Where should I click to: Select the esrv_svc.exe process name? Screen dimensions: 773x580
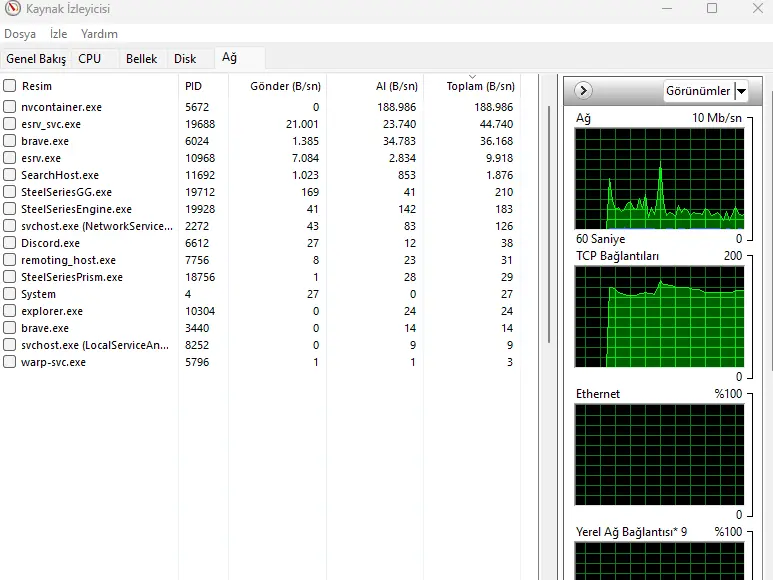[x=51, y=124]
